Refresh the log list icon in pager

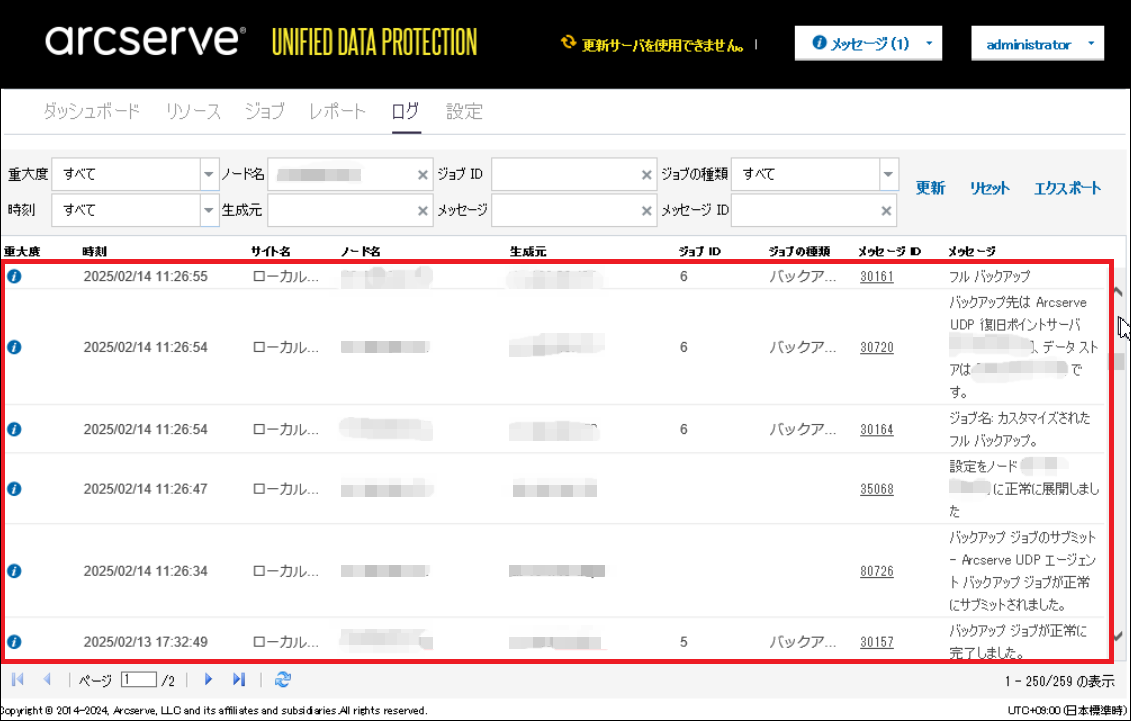283,679
